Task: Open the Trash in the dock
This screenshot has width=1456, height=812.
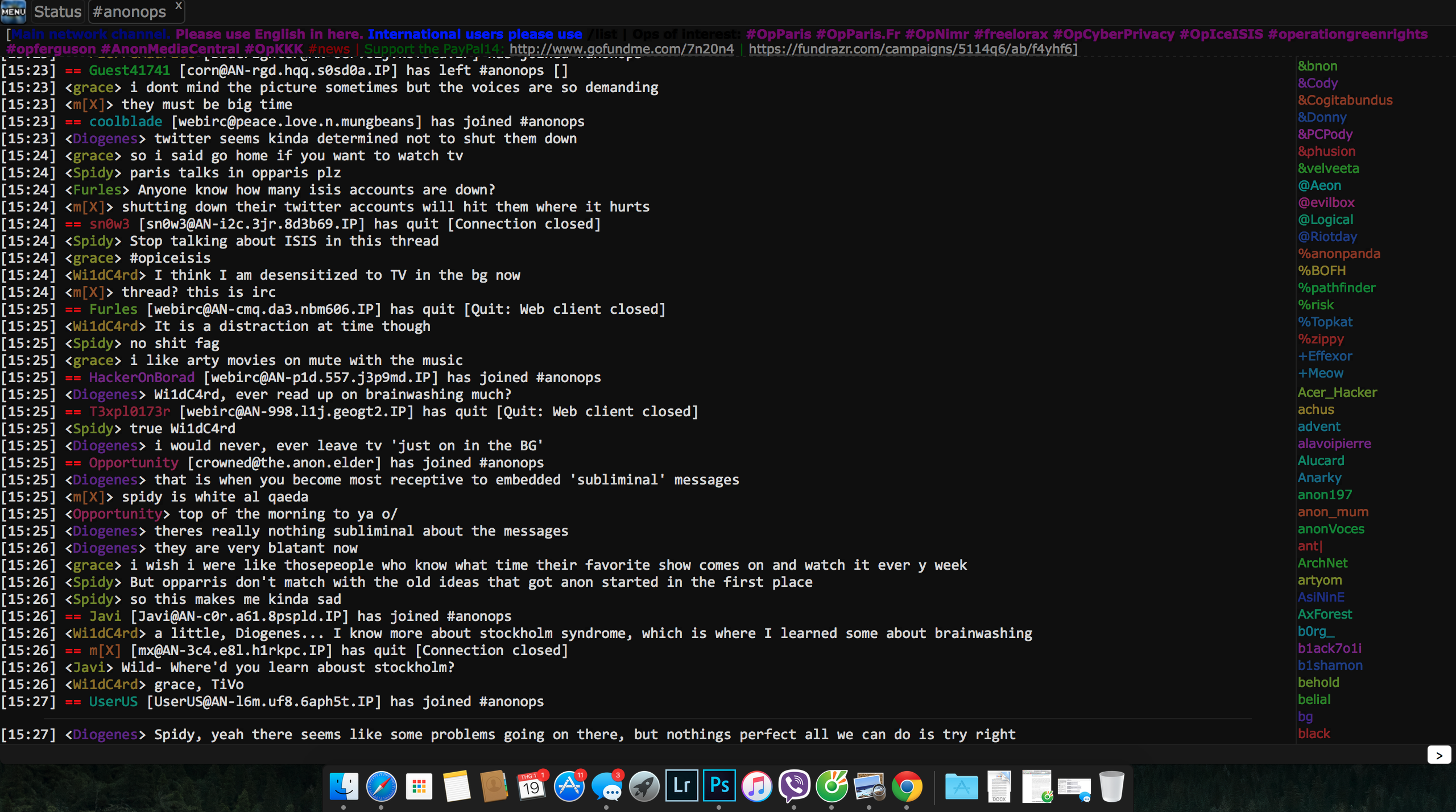Action: tap(1111, 786)
